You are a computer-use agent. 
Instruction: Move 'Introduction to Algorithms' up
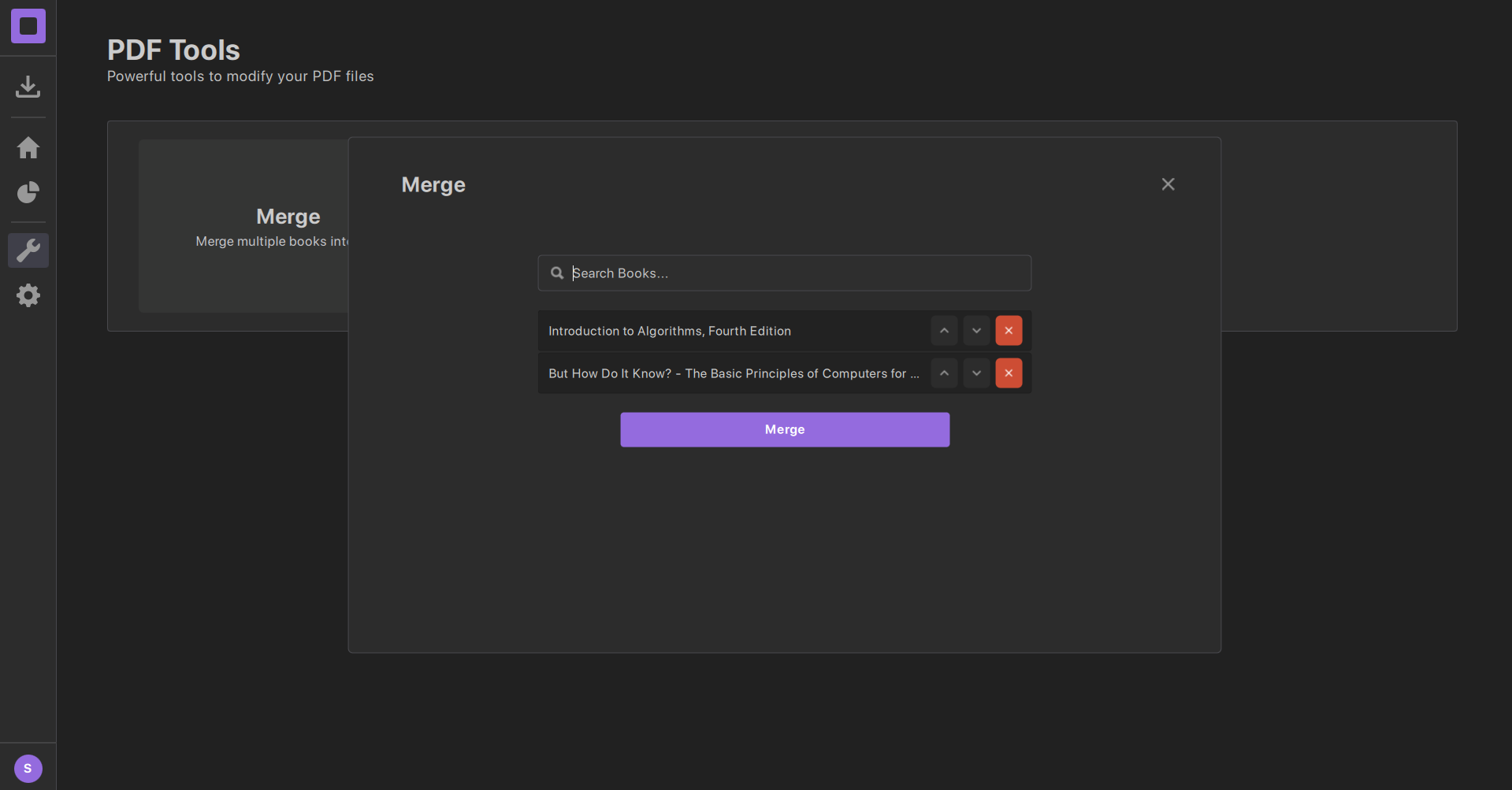[x=944, y=331]
